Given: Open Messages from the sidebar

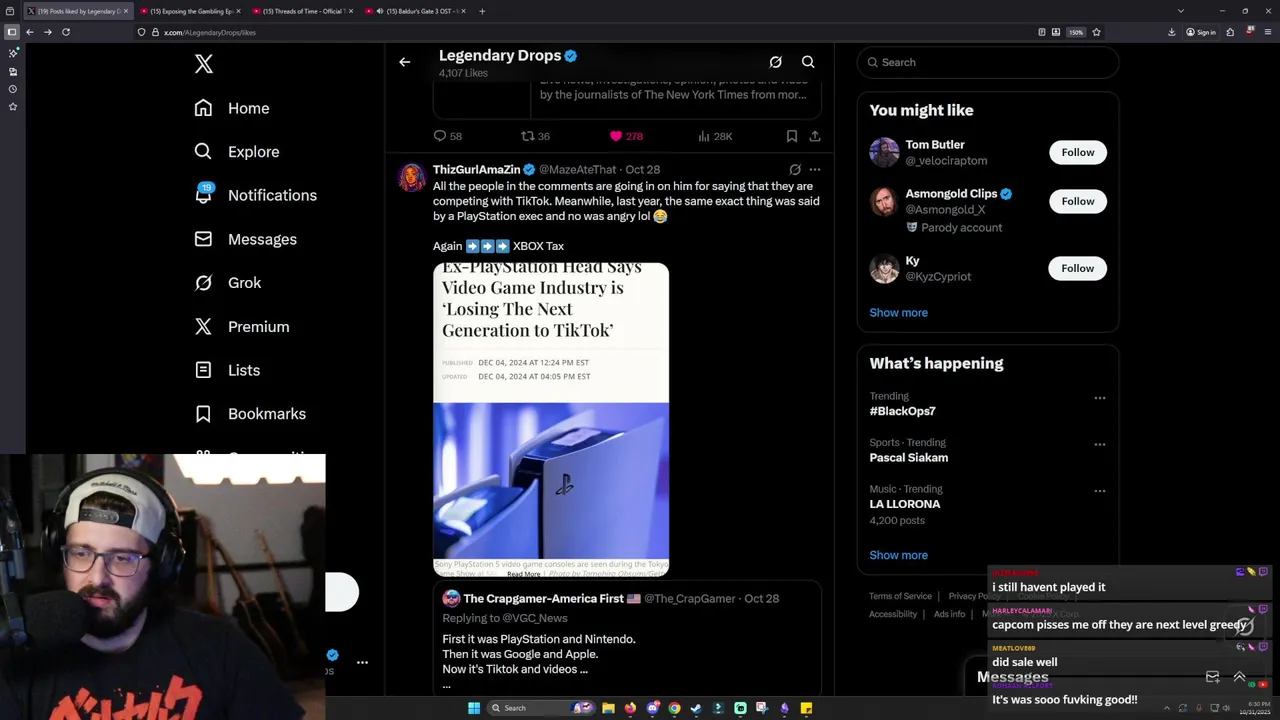Looking at the screenshot, I should click(x=246, y=239).
